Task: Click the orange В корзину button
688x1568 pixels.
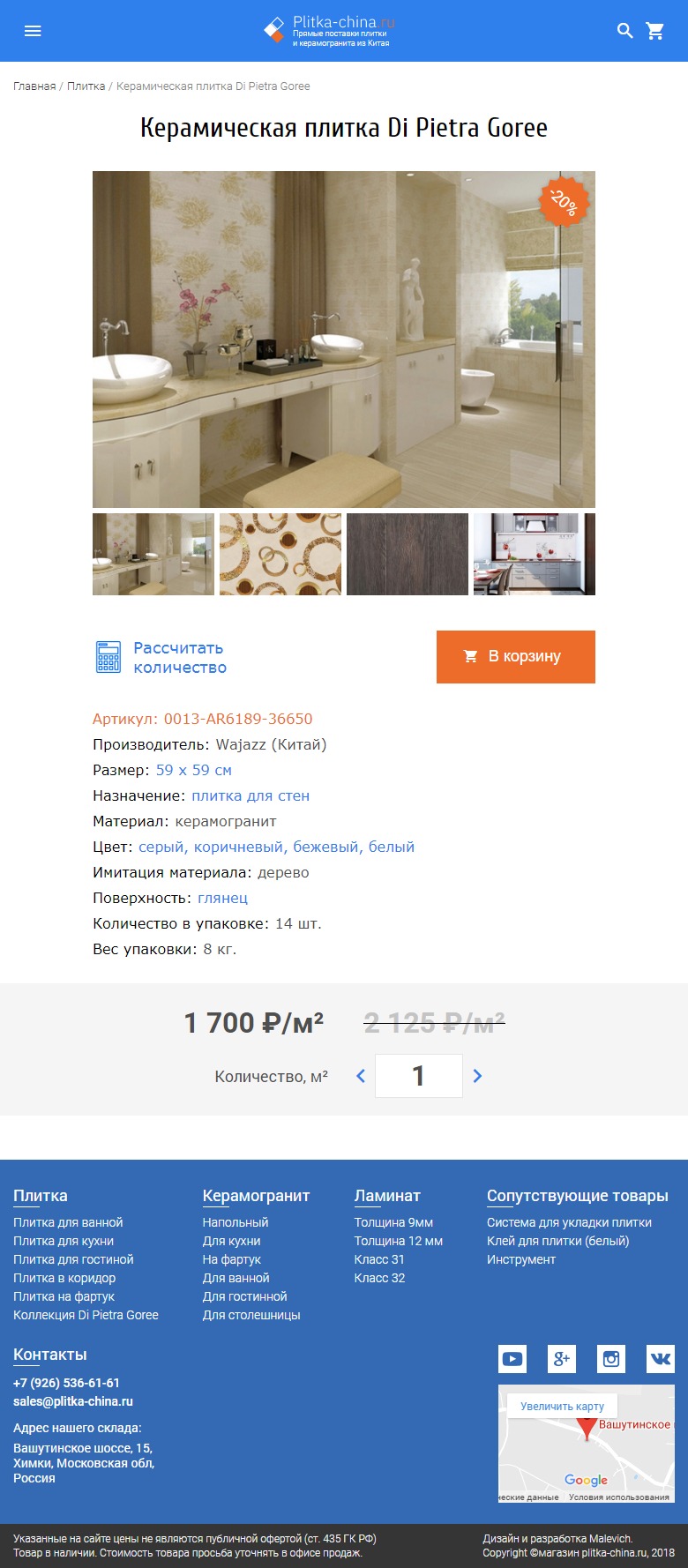Action: click(516, 657)
